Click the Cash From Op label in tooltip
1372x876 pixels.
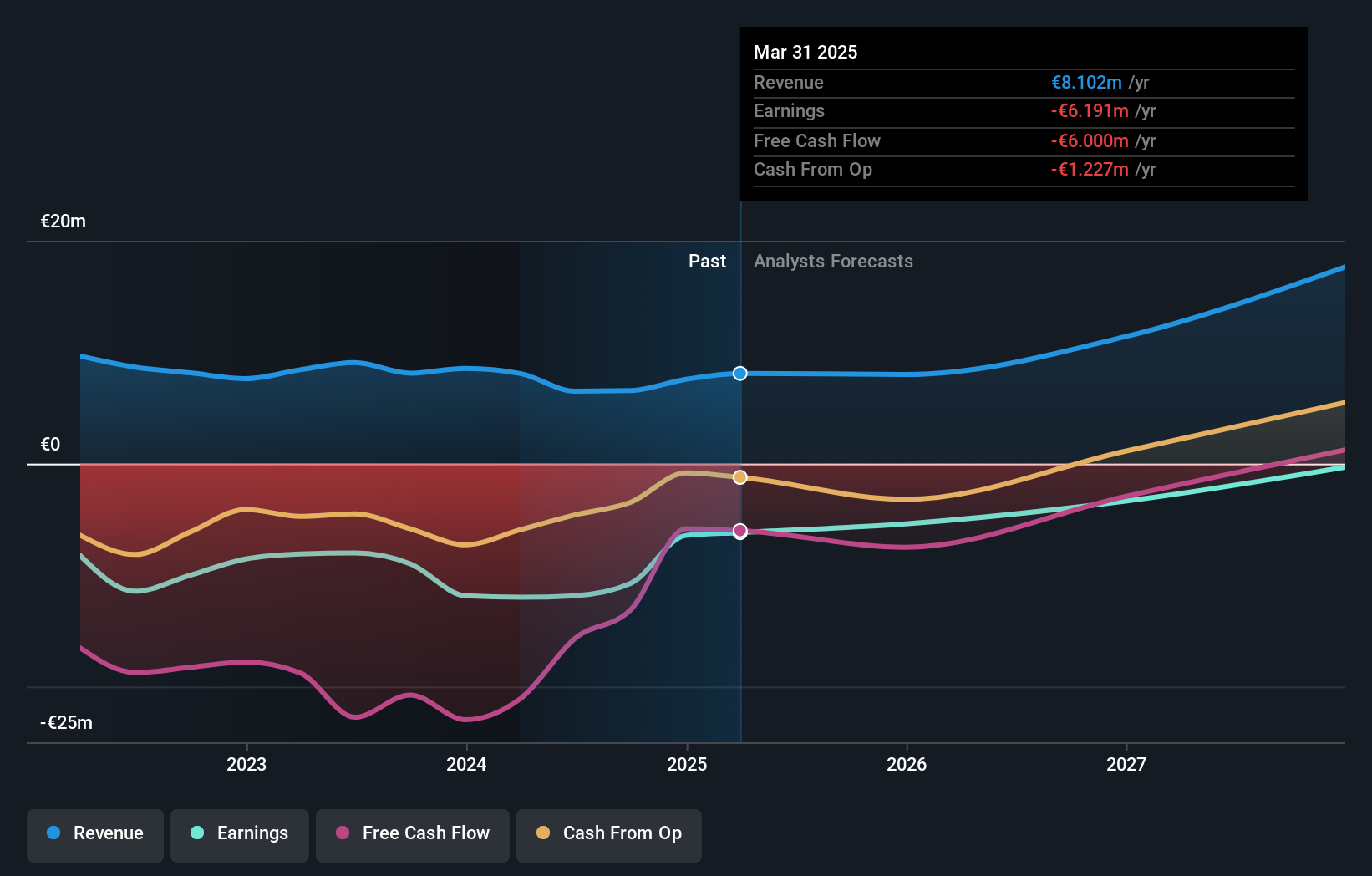(813, 170)
